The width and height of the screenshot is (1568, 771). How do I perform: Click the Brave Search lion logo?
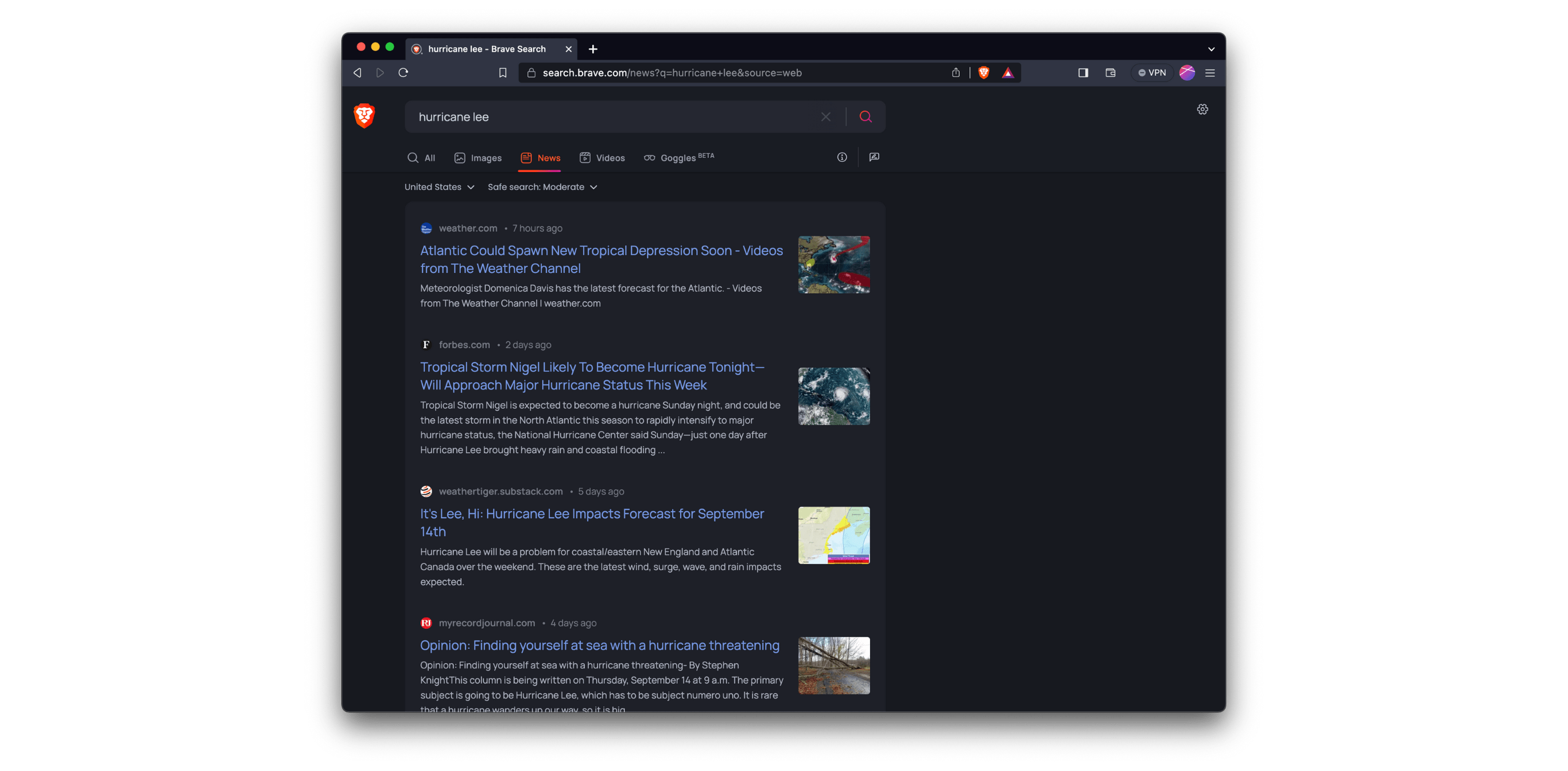[364, 116]
